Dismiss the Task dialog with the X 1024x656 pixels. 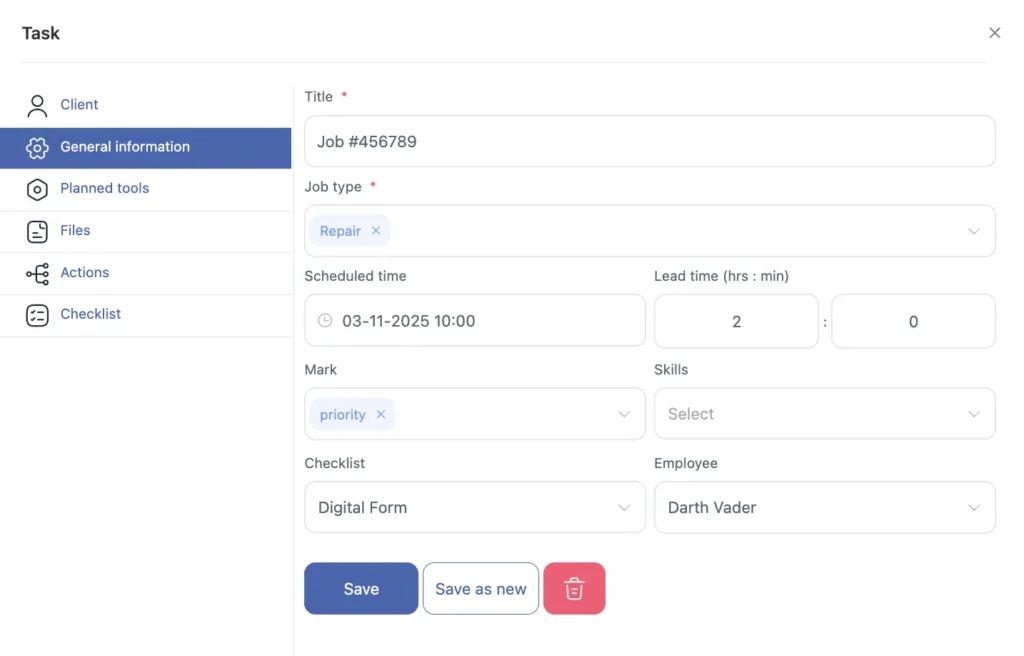coord(995,32)
